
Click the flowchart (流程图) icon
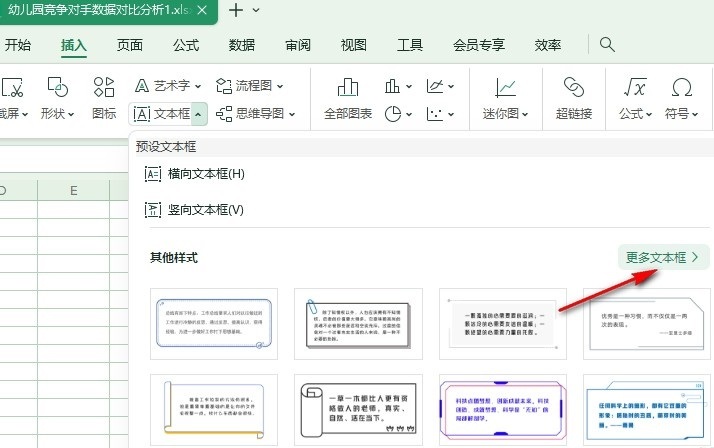[224, 86]
